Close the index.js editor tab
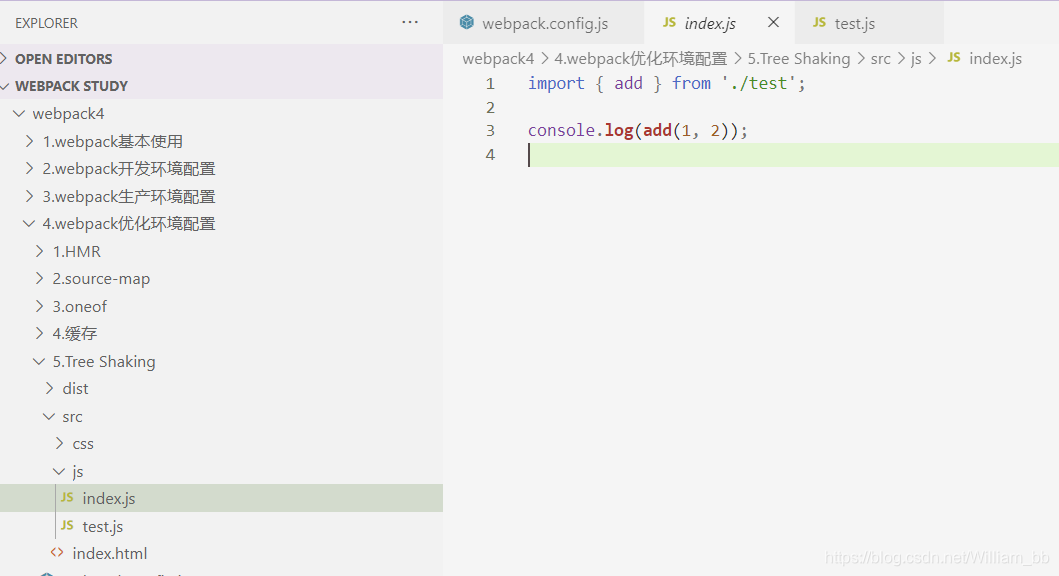 [774, 22]
